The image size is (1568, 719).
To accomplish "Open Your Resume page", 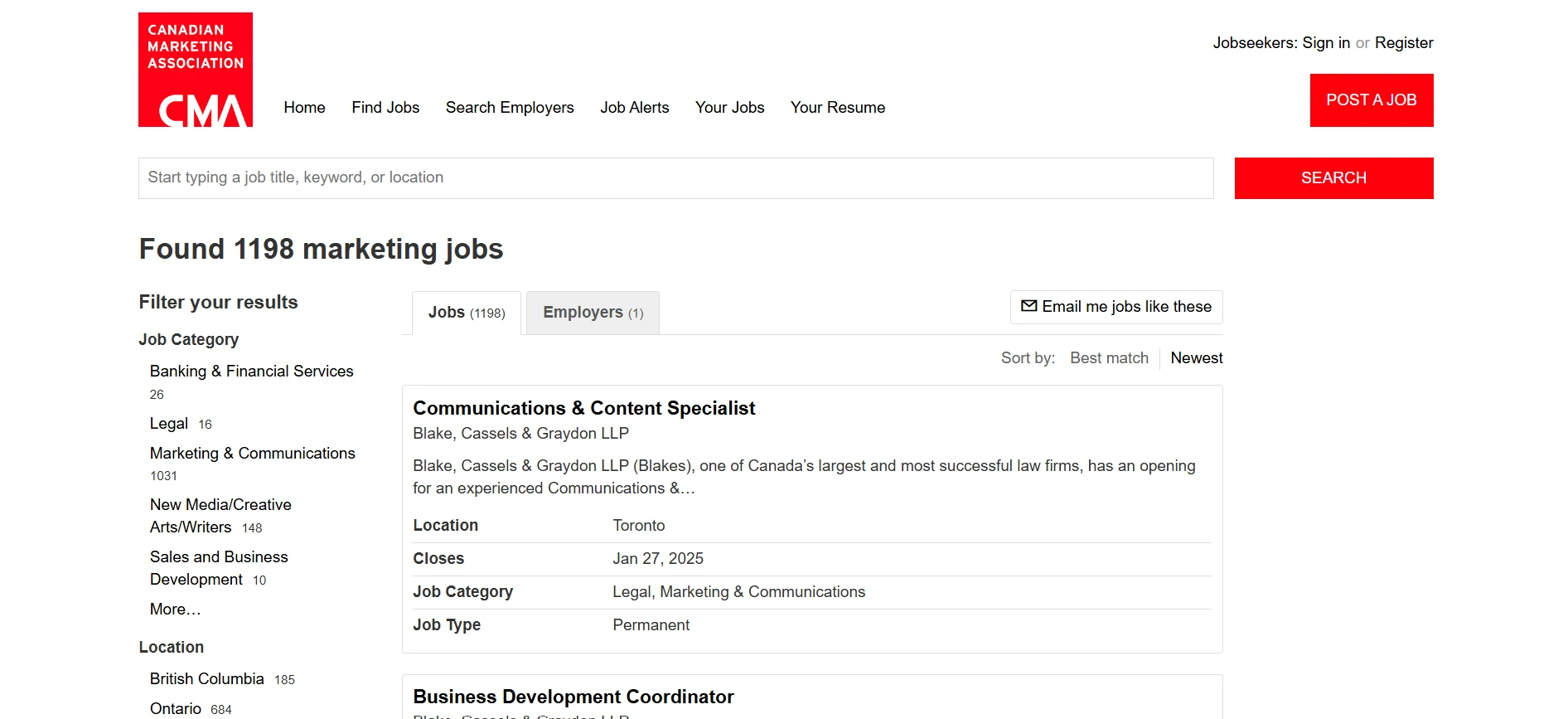I will pyautogui.click(x=838, y=107).
